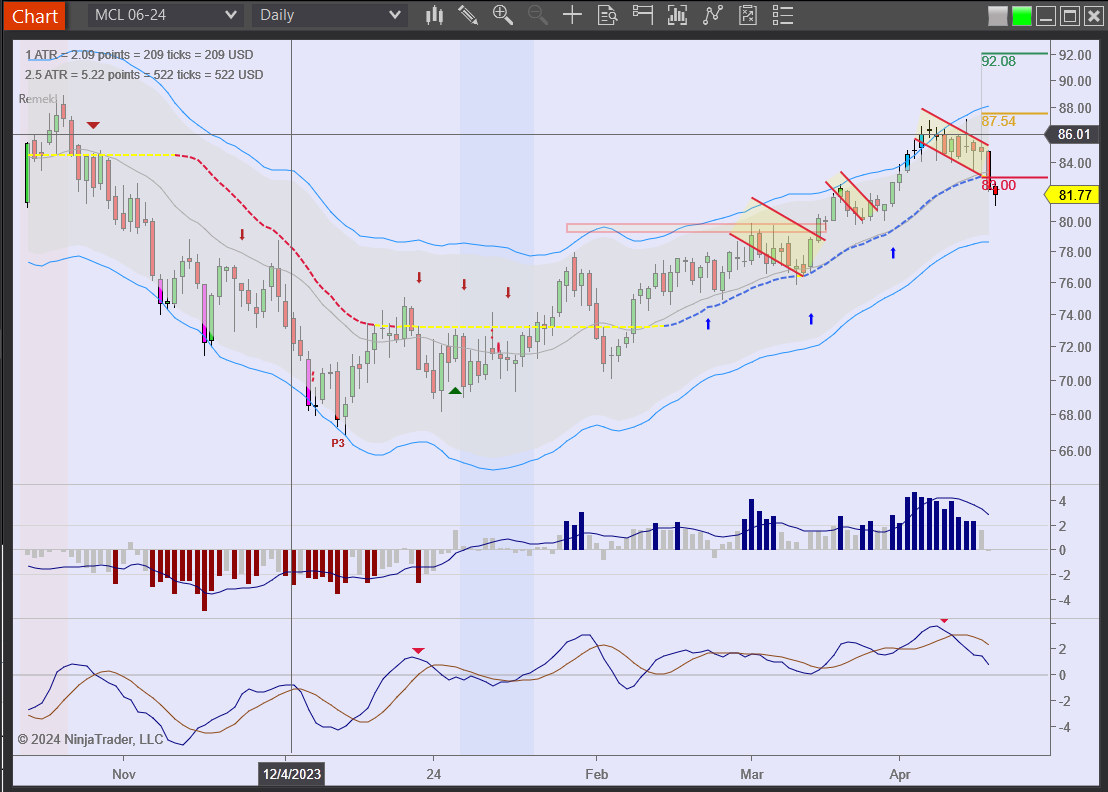The width and height of the screenshot is (1108, 792).
Task: Click the gray link square
Action: (997, 16)
